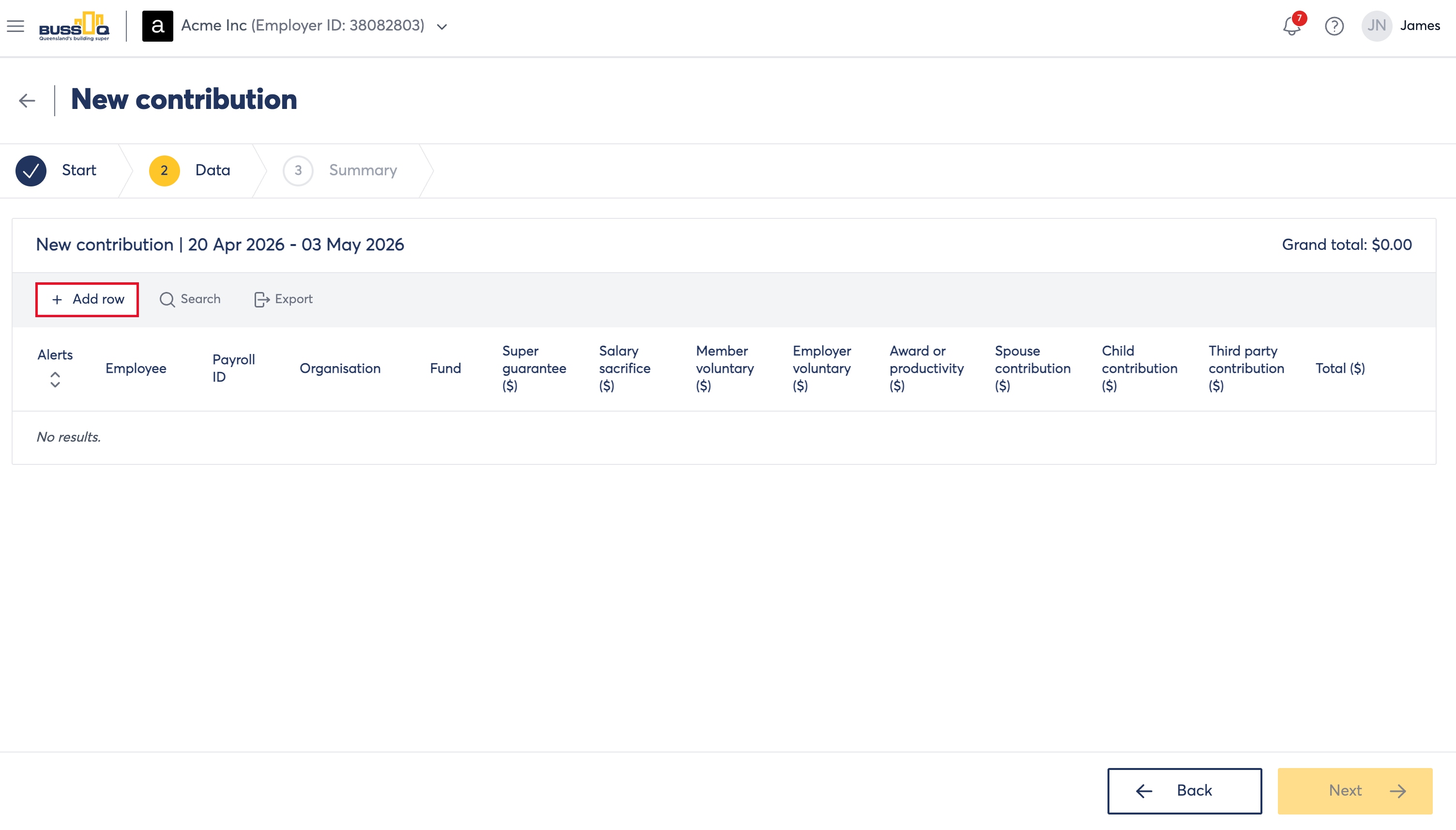The image size is (1456, 830).
Task: Click the Child contribution ($) header
Action: pos(1139,368)
